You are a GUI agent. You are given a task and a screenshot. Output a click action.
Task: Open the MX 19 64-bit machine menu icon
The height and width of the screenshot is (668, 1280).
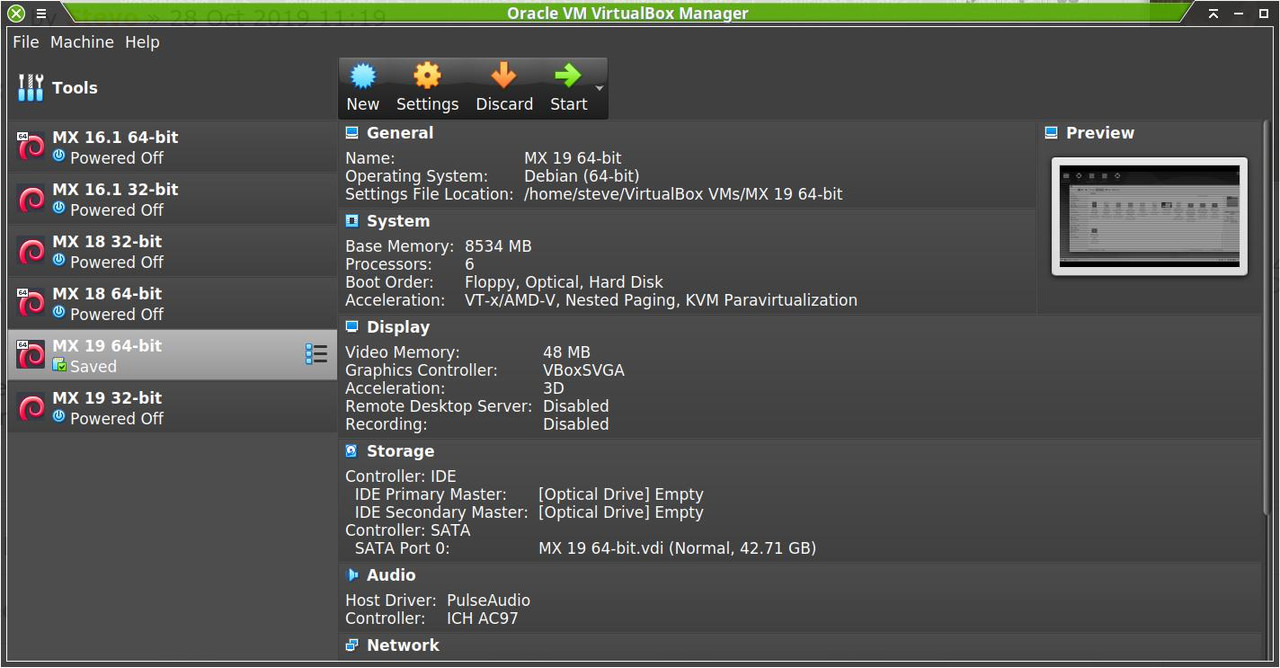point(316,354)
